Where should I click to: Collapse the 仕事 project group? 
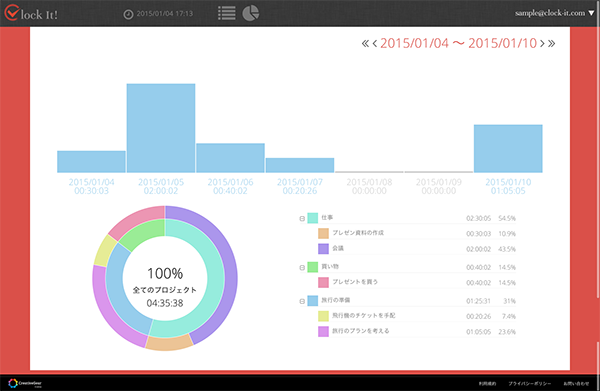pyautogui.click(x=302, y=218)
